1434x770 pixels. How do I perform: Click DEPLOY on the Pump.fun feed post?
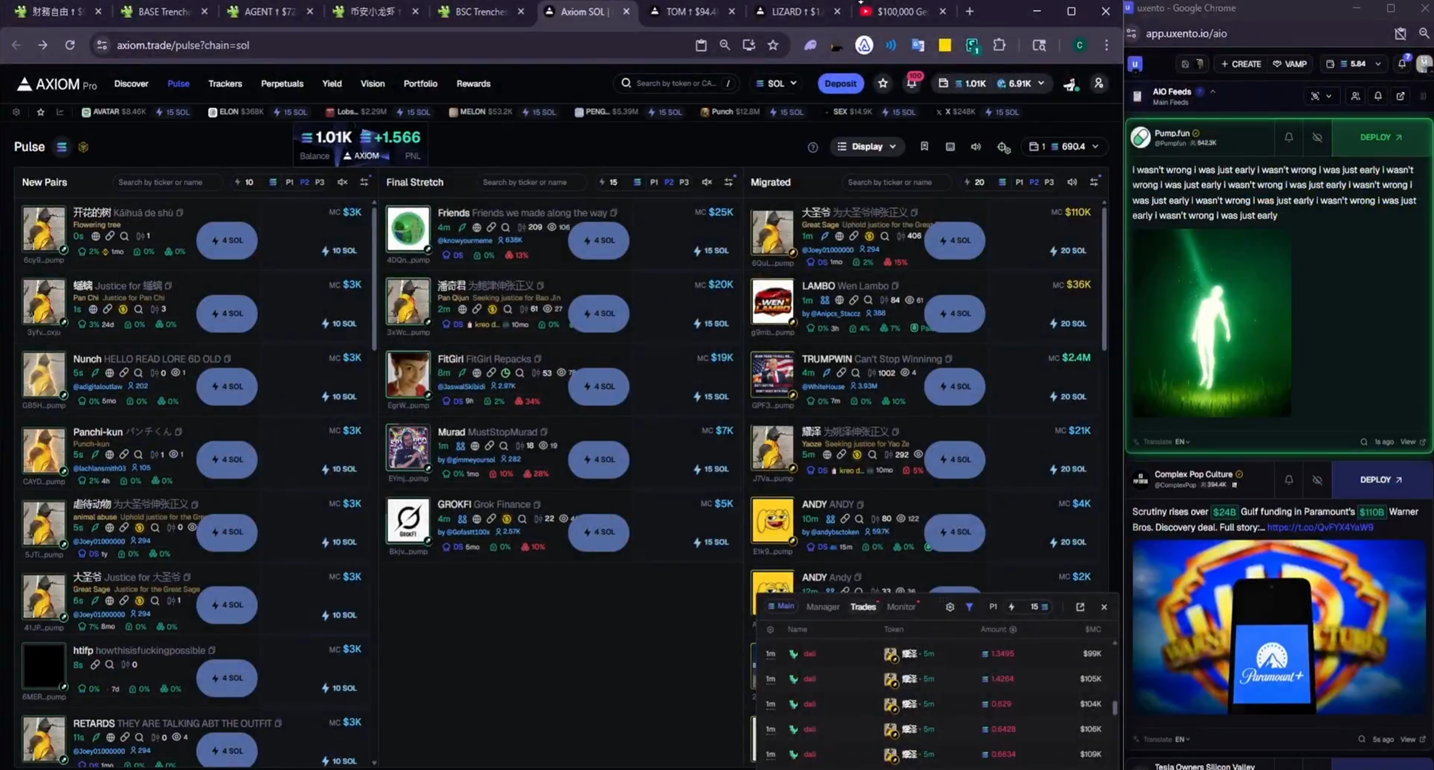(1380, 138)
